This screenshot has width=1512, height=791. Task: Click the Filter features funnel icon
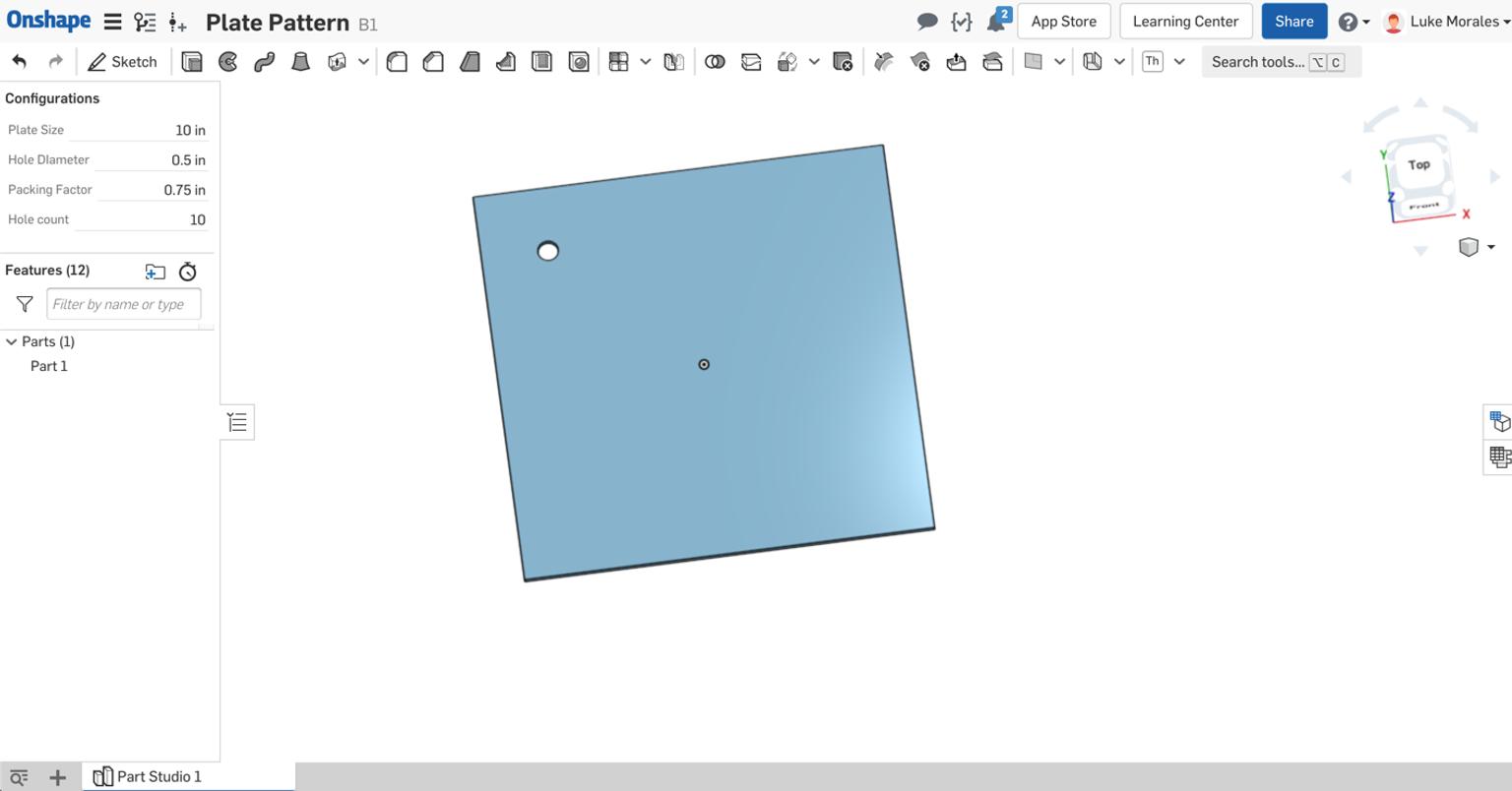coord(25,304)
